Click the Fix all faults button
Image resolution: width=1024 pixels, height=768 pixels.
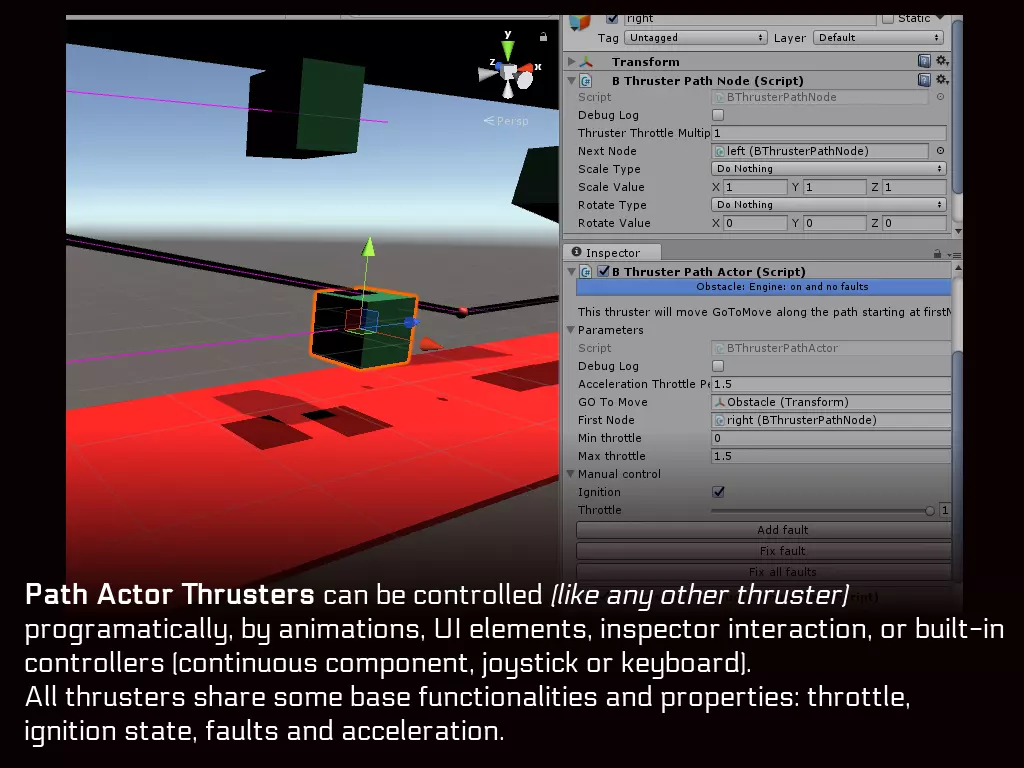pos(763,572)
